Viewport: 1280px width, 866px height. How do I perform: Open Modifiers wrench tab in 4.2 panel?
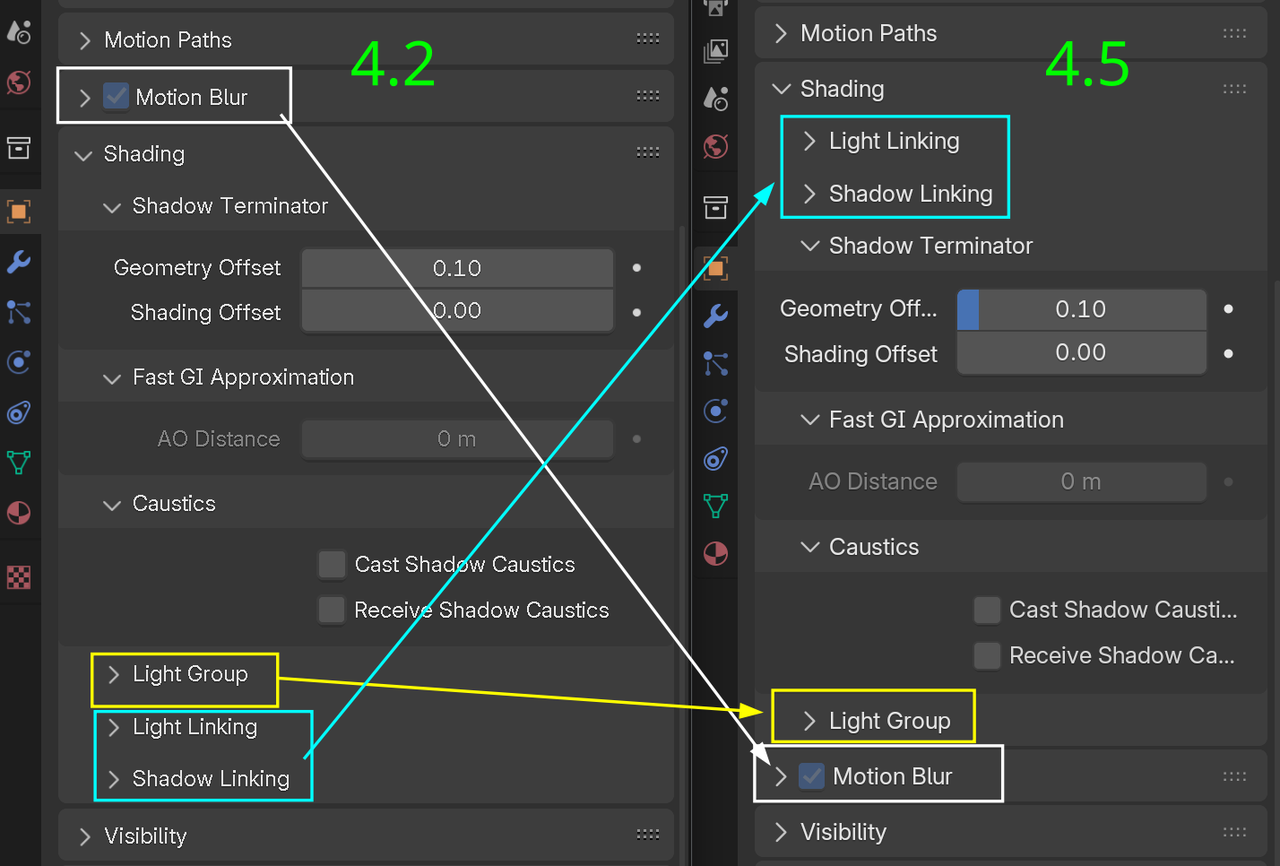[x=19, y=262]
